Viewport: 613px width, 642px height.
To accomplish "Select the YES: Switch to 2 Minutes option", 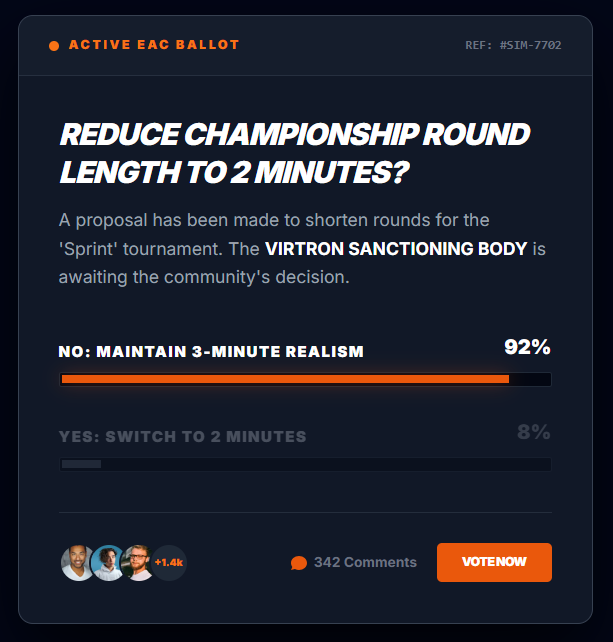I will point(183,437).
